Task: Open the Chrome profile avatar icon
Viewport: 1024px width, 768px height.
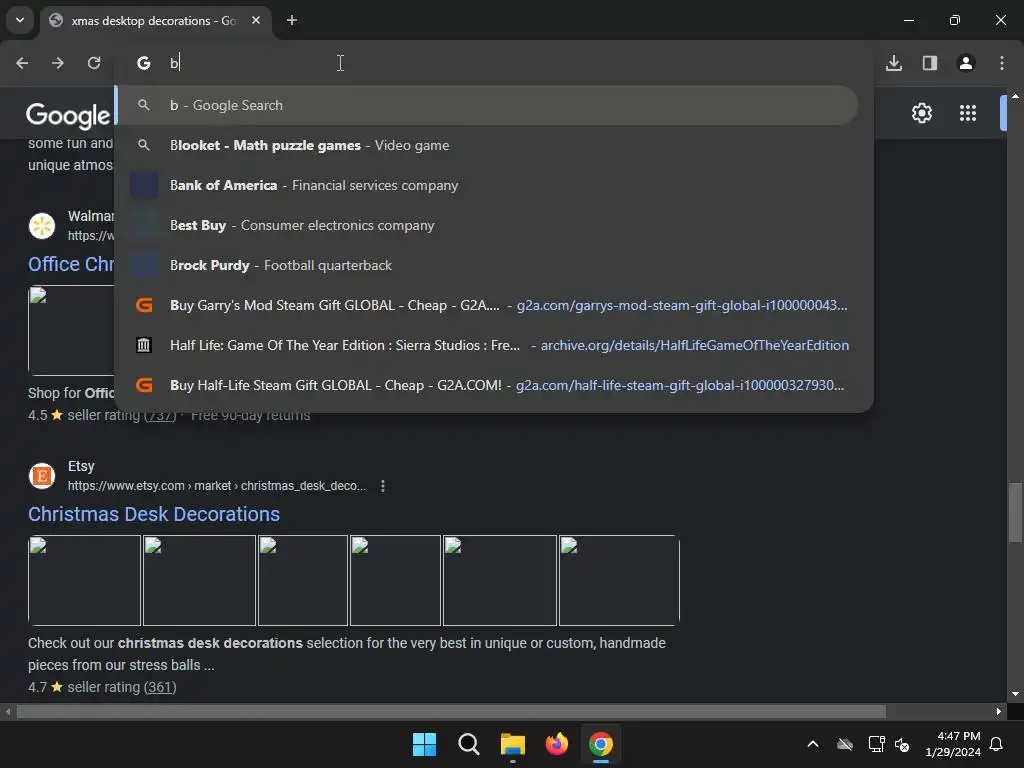Action: click(966, 63)
